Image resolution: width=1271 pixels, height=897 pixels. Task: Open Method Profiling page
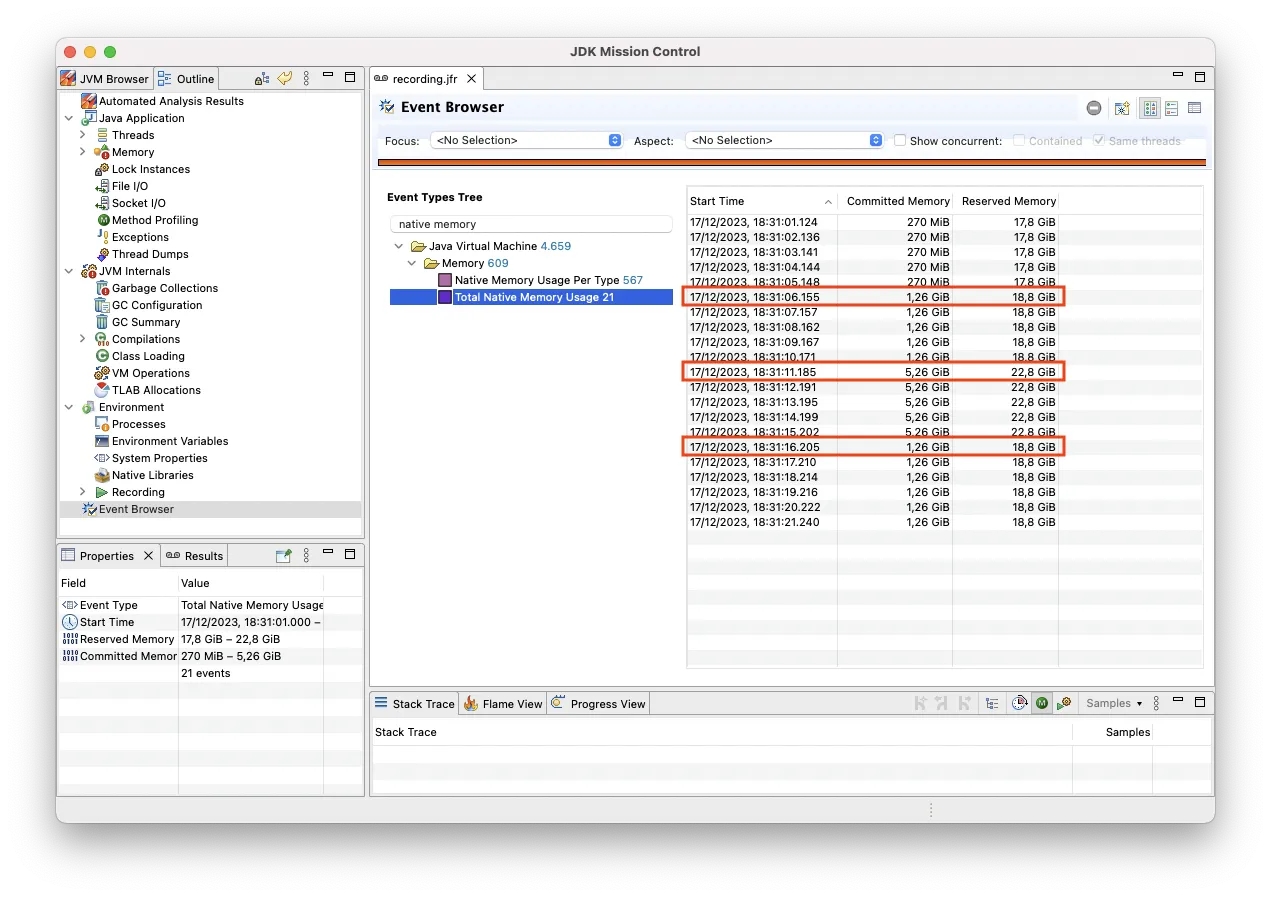pos(154,220)
